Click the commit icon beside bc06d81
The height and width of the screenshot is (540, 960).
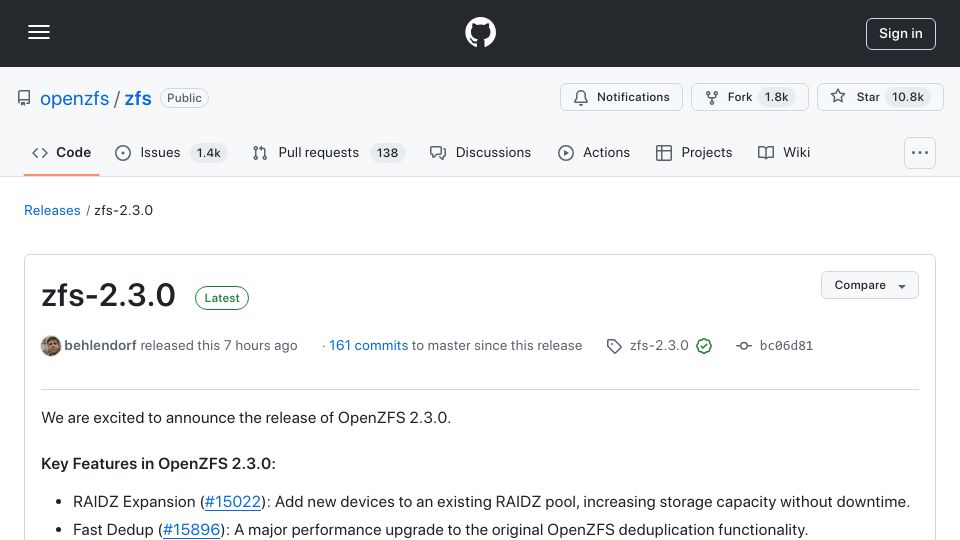coord(744,346)
